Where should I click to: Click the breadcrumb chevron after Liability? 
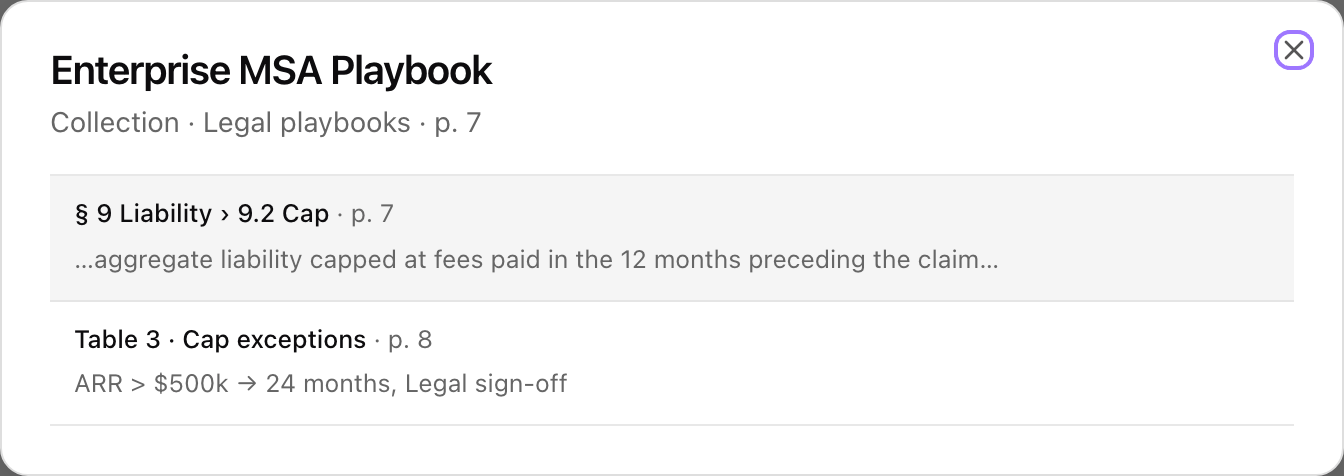tap(225, 215)
